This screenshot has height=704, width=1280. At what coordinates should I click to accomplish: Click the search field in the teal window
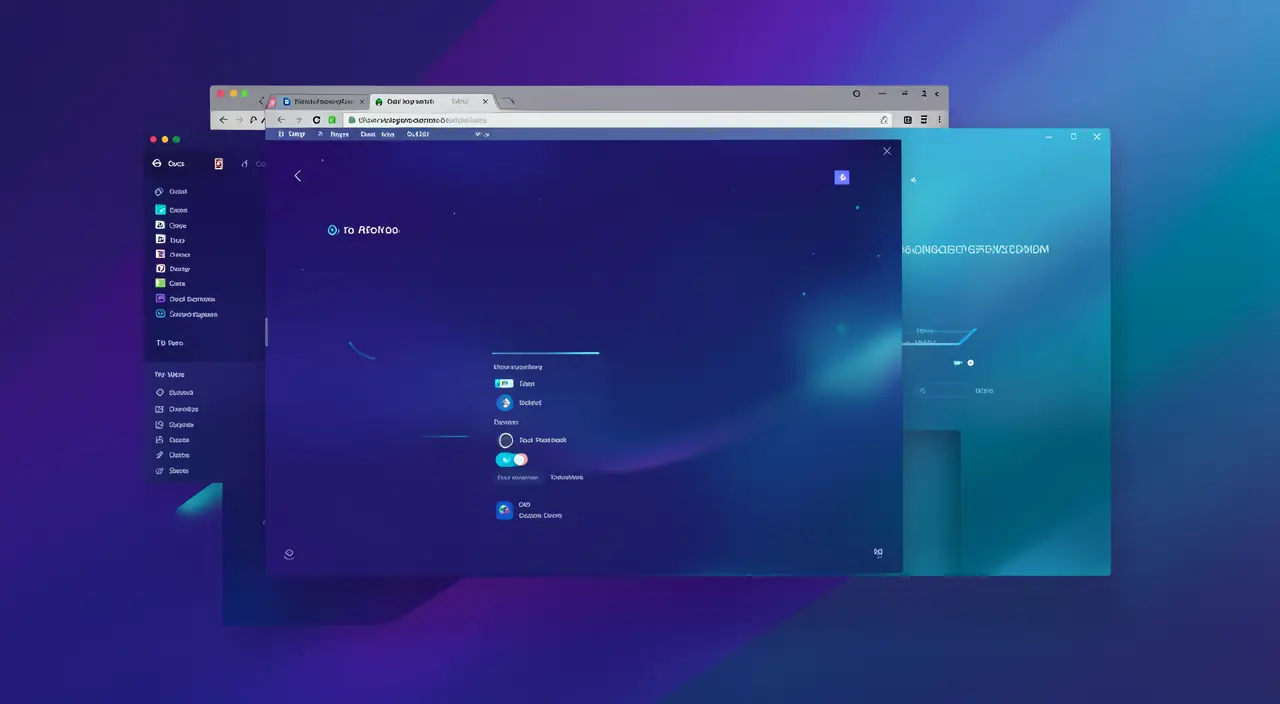pyautogui.click(x=945, y=391)
